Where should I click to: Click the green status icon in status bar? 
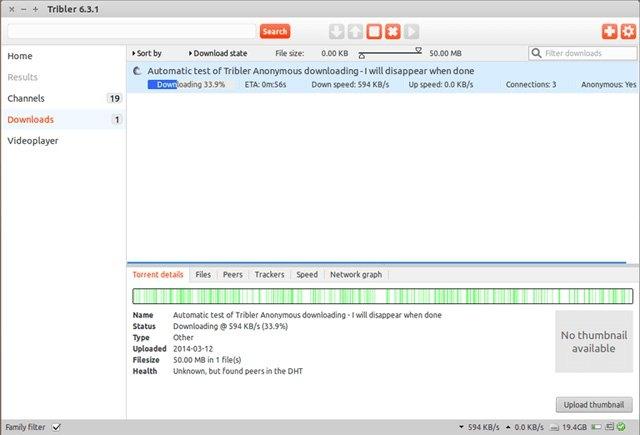[621, 428]
